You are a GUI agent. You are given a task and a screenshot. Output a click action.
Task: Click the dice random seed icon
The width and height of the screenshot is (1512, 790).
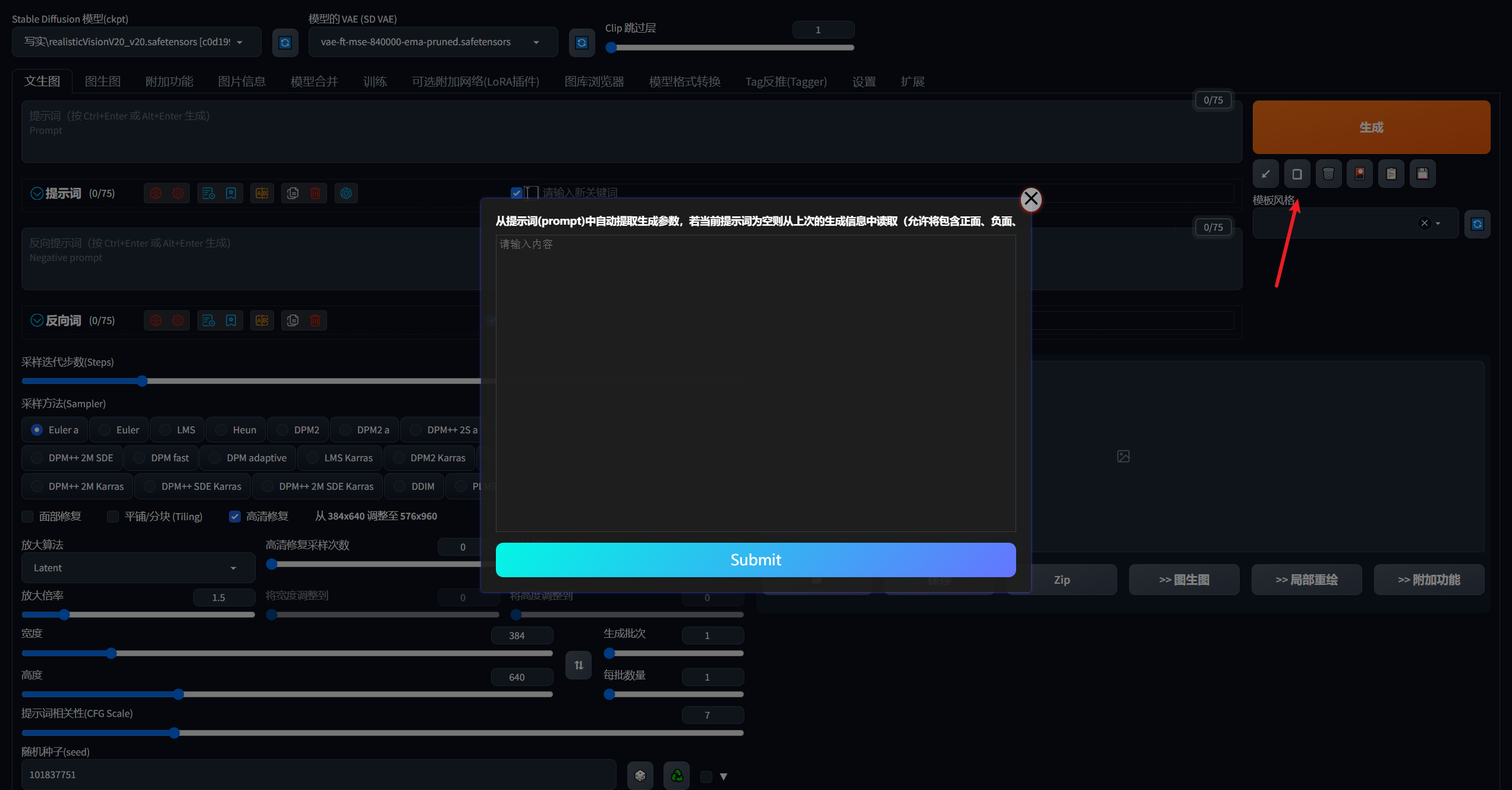coord(640,775)
